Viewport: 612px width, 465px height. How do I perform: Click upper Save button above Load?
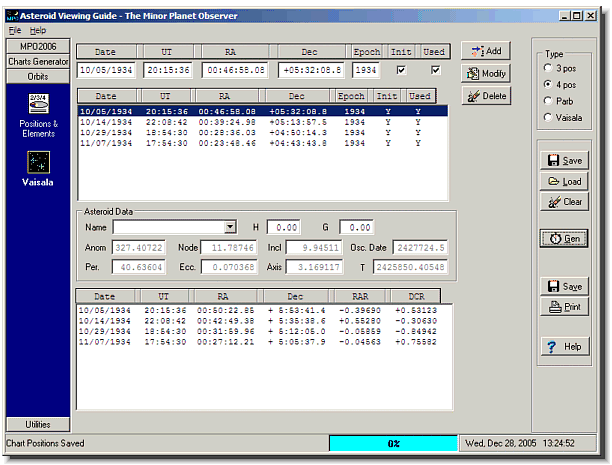coord(564,160)
